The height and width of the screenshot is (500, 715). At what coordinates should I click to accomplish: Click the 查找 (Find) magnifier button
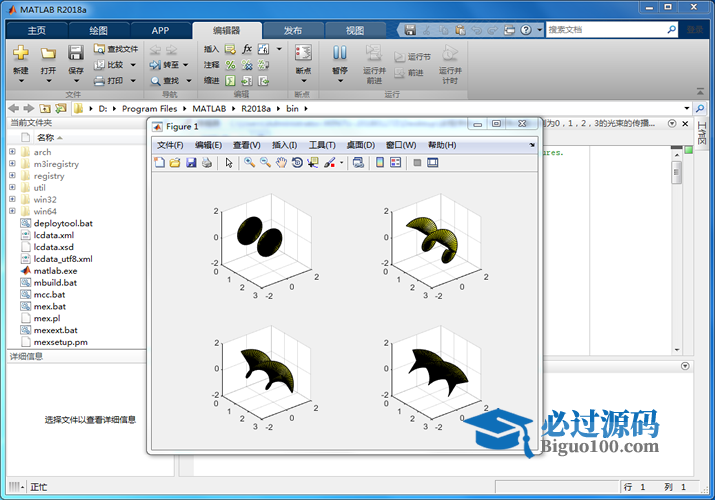click(x=165, y=81)
